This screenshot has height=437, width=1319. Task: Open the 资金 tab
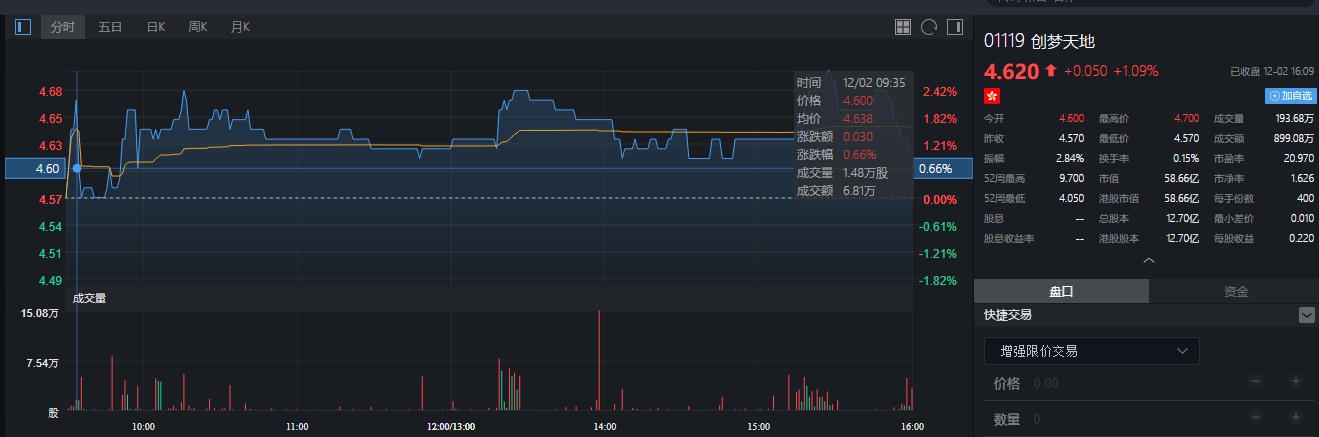[x=1235, y=292]
